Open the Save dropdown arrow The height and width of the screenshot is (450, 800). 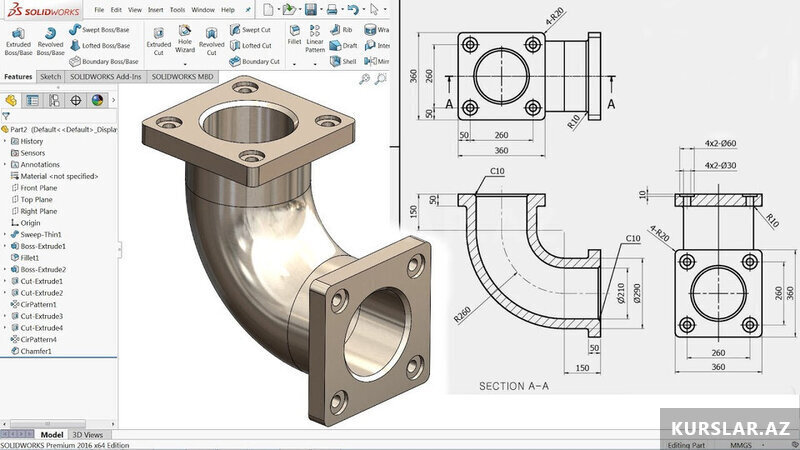pyautogui.click(x=321, y=9)
